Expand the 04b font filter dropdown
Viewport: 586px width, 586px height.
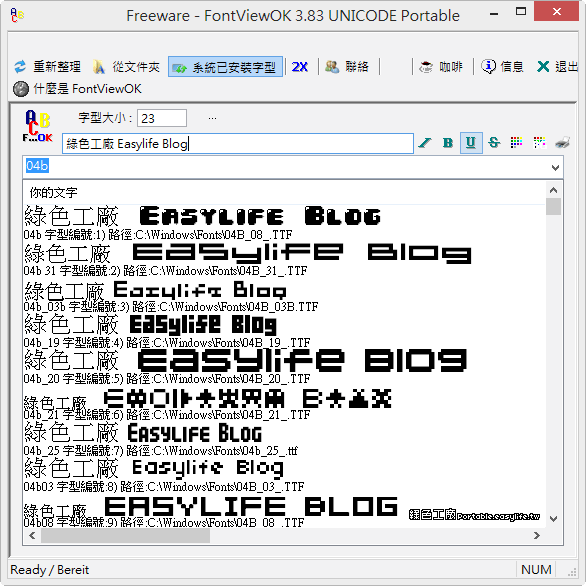tap(555, 167)
